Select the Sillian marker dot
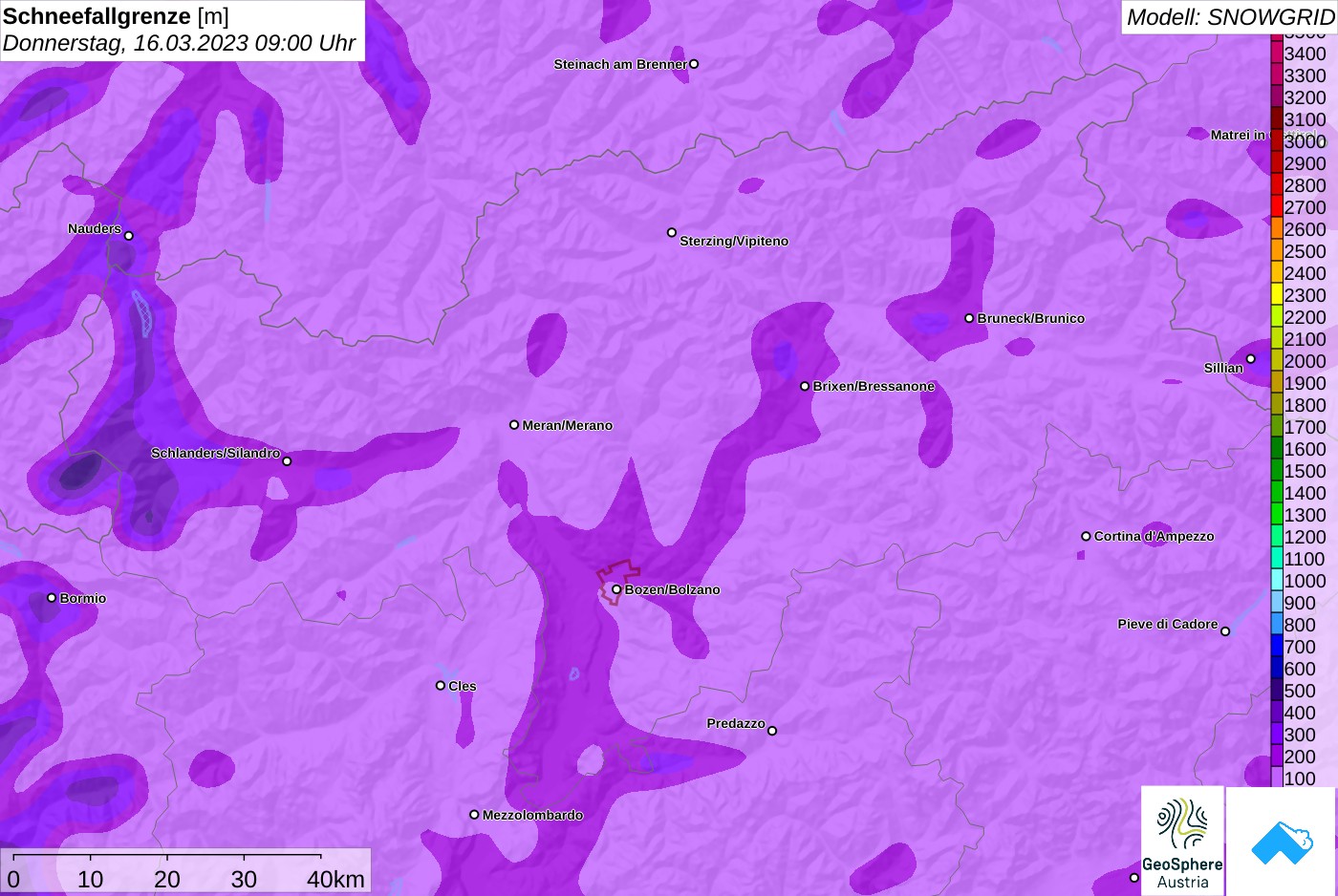The height and width of the screenshot is (896, 1338). click(1250, 359)
